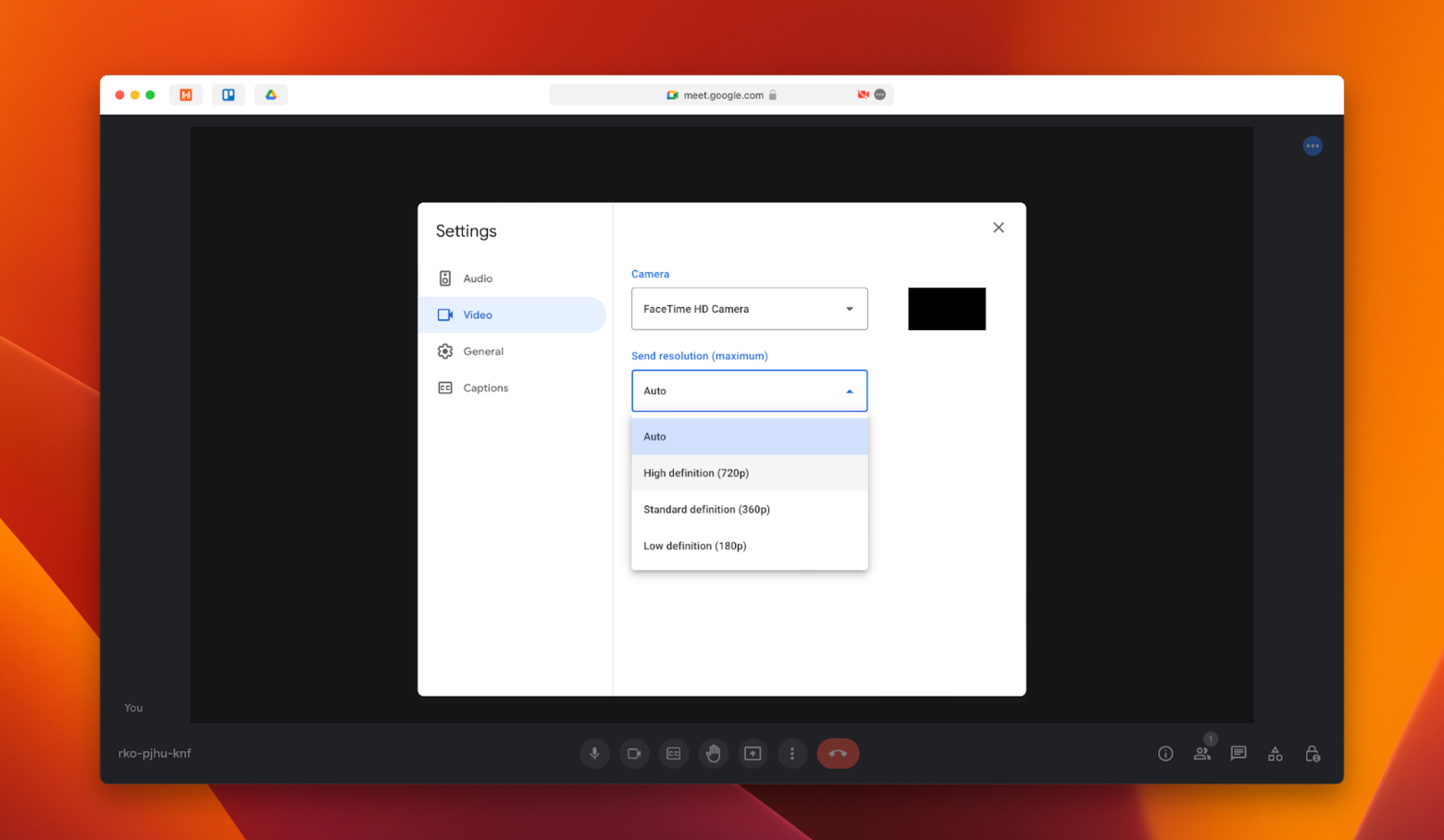Click the camera preview thumbnail

(946, 309)
